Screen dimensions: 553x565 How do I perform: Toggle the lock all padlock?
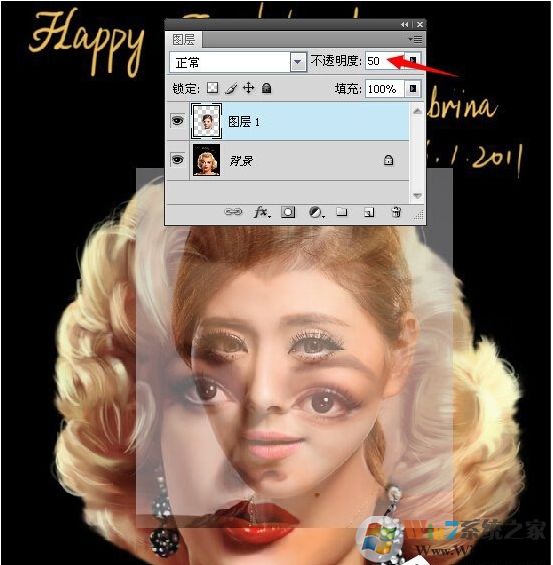[x=266, y=88]
